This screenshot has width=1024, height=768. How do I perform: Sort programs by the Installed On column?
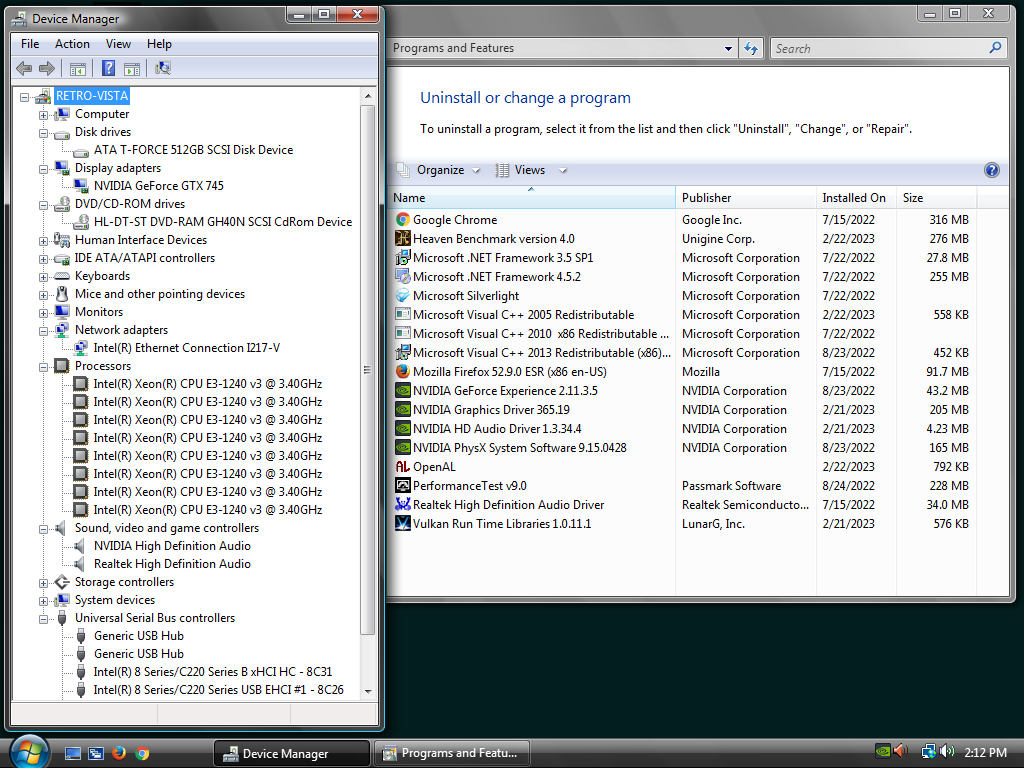(855, 197)
